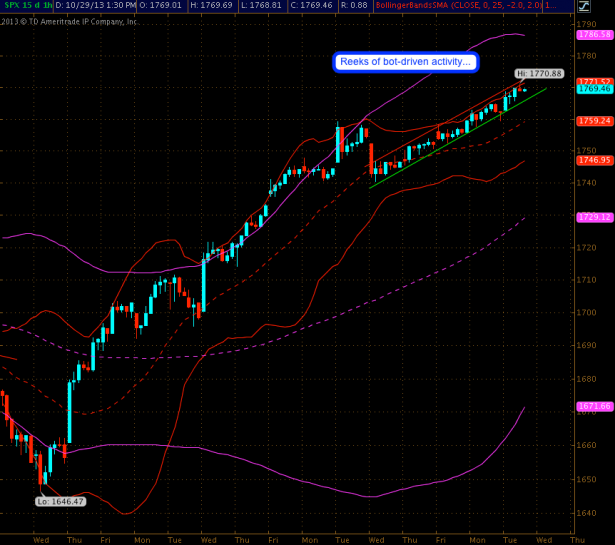
Task: Click the open value O: 1769.01
Action: coord(165,6)
